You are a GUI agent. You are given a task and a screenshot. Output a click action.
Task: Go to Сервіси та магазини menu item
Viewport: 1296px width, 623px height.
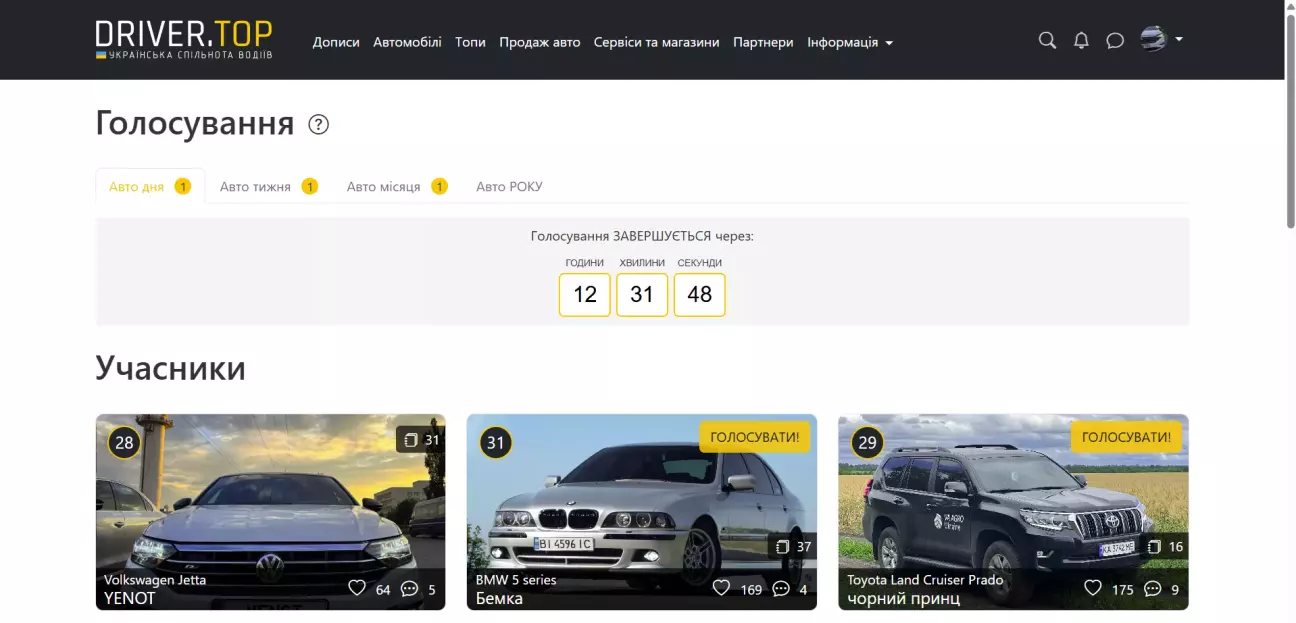point(656,42)
